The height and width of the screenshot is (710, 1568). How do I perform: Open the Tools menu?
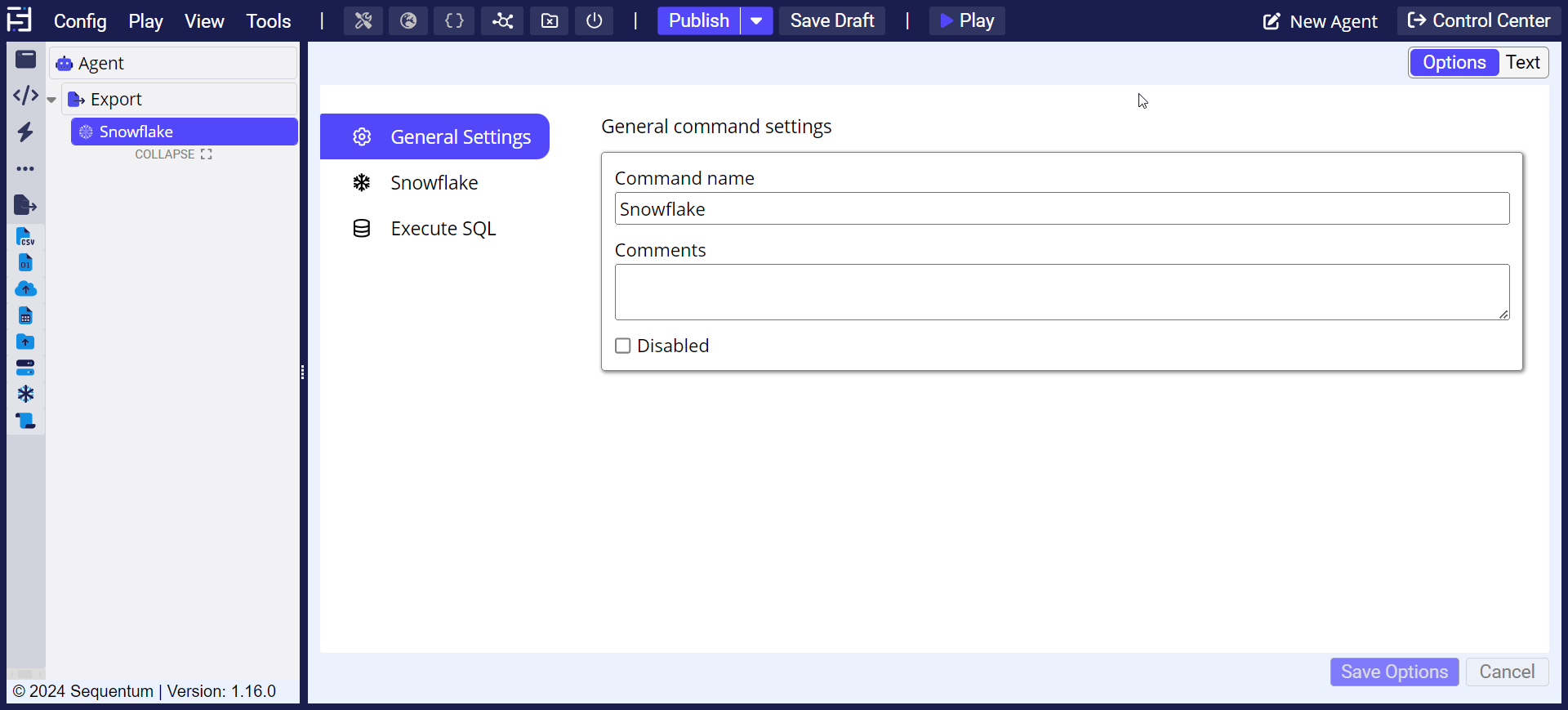[x=269, y=21]
